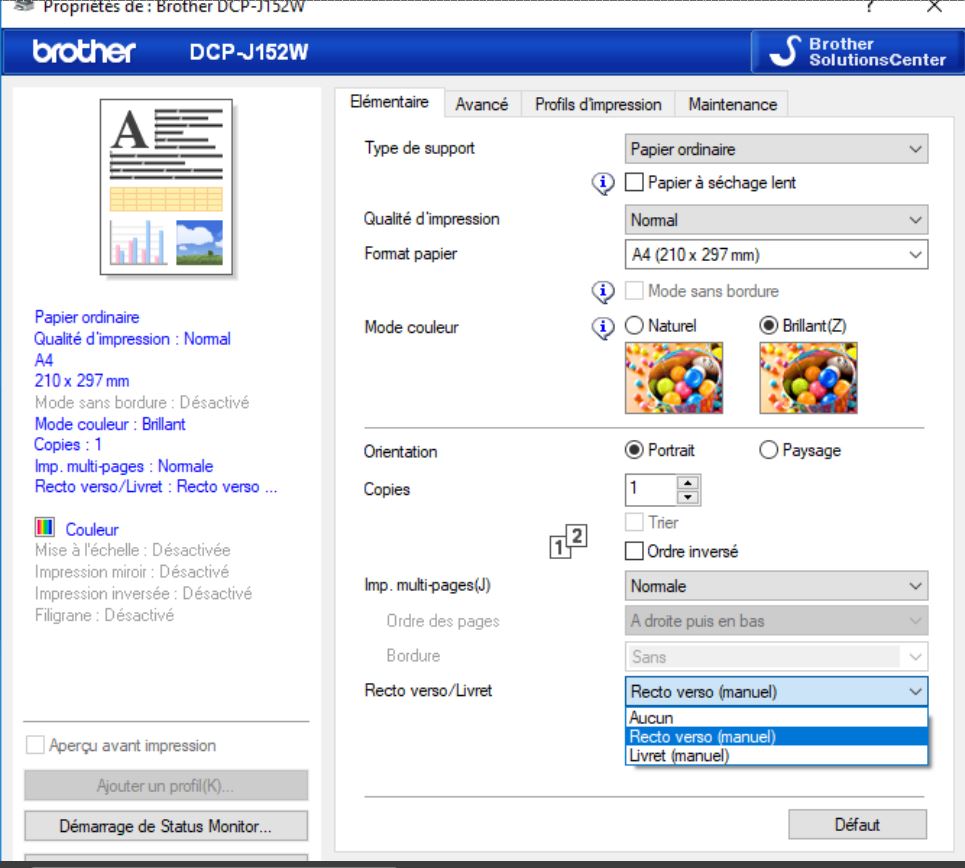Click 'Mode couleur : Brillant' summary line
The image size is (965, 868).
click(110, 424)
